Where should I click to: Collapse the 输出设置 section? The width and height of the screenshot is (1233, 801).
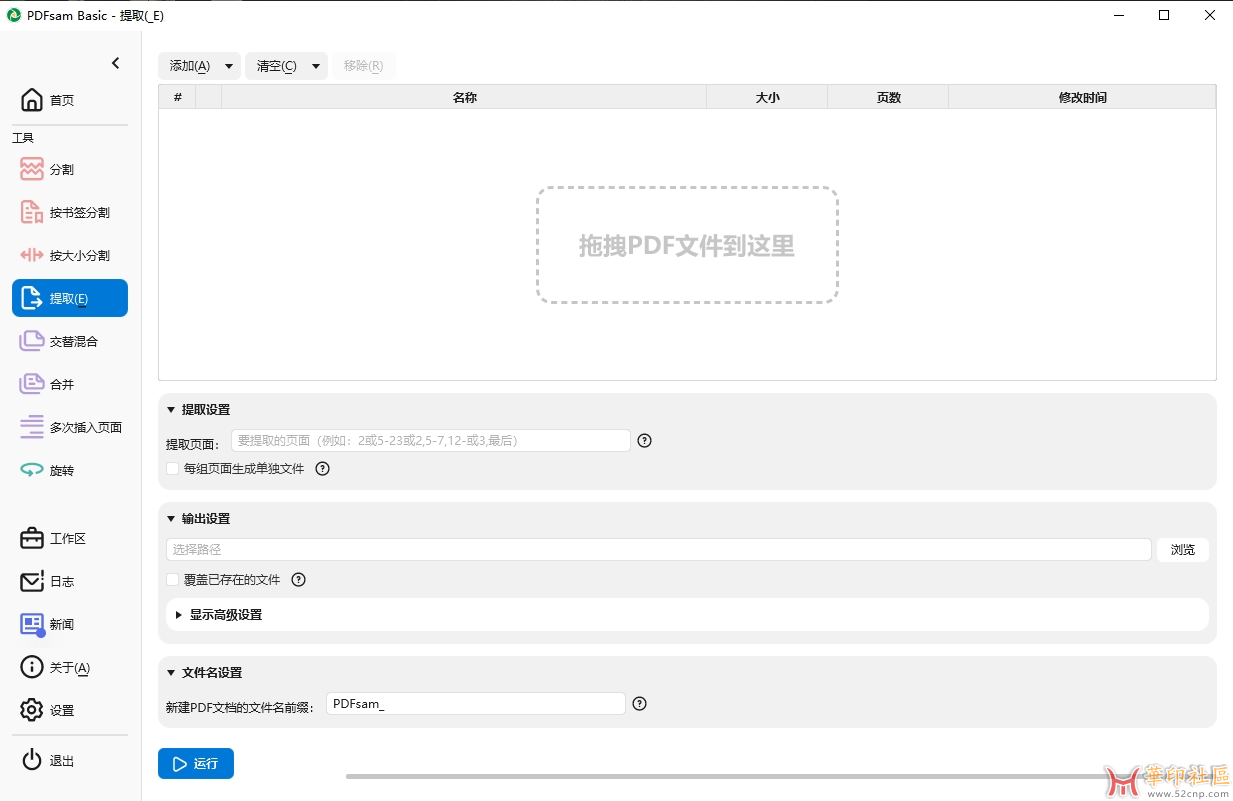click(x=171, y=519)
